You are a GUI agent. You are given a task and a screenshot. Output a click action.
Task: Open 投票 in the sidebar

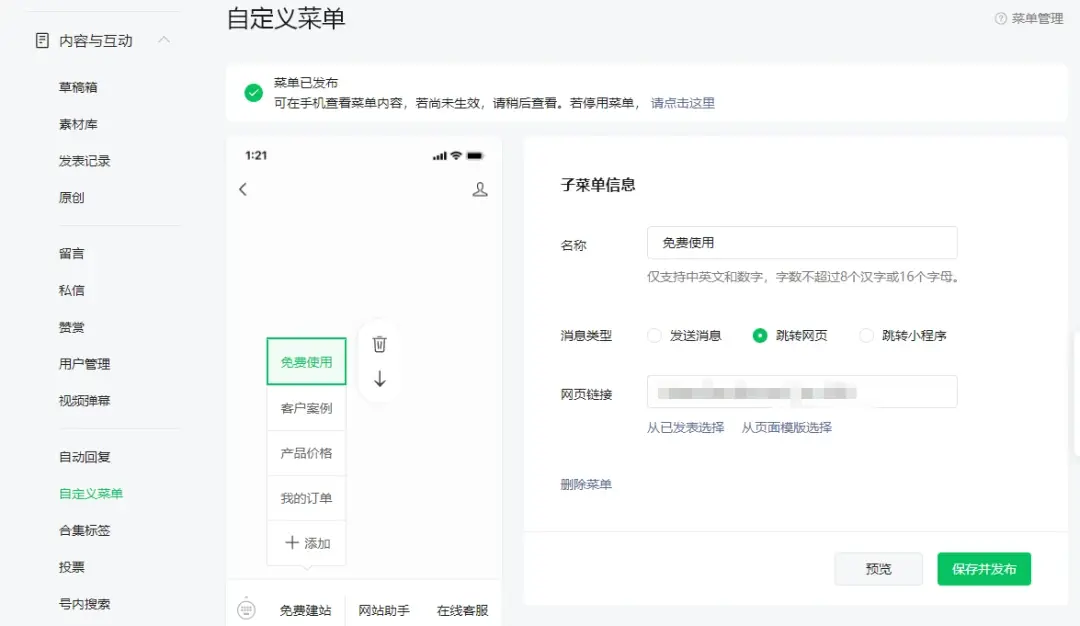(72, 567)
